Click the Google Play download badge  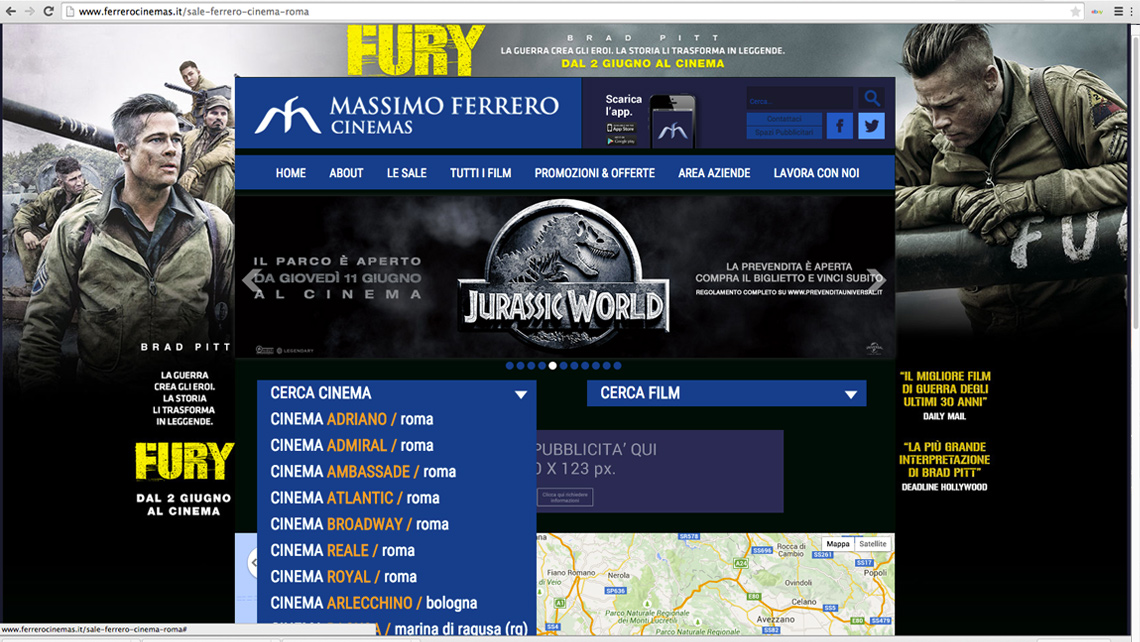click(621, 140)
